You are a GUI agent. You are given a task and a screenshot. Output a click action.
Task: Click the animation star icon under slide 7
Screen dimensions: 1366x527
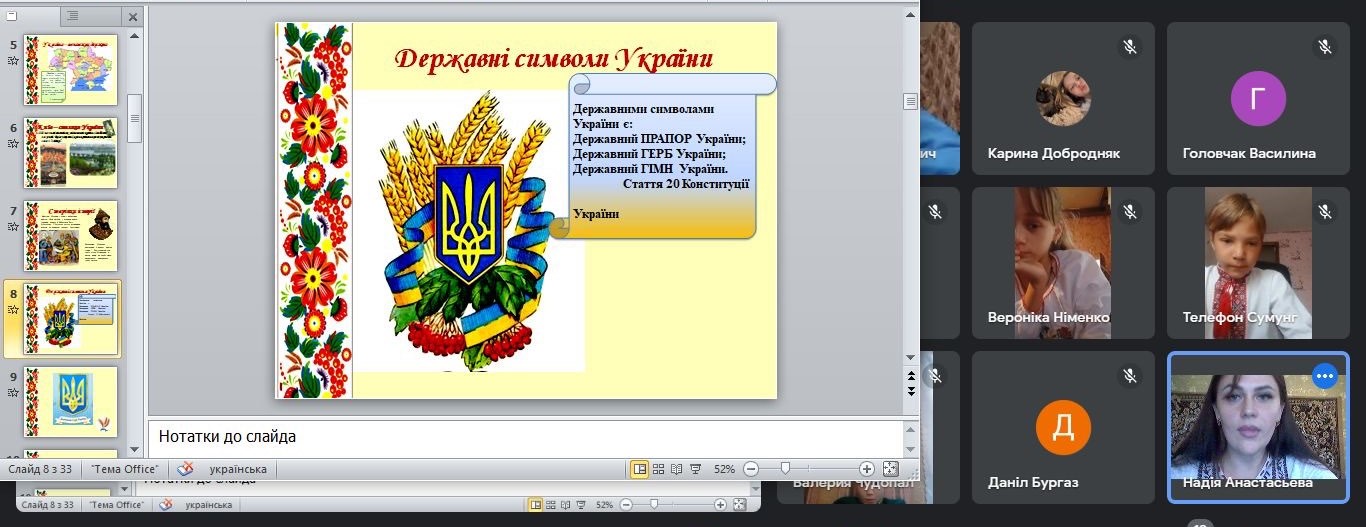tap(13, 227)
